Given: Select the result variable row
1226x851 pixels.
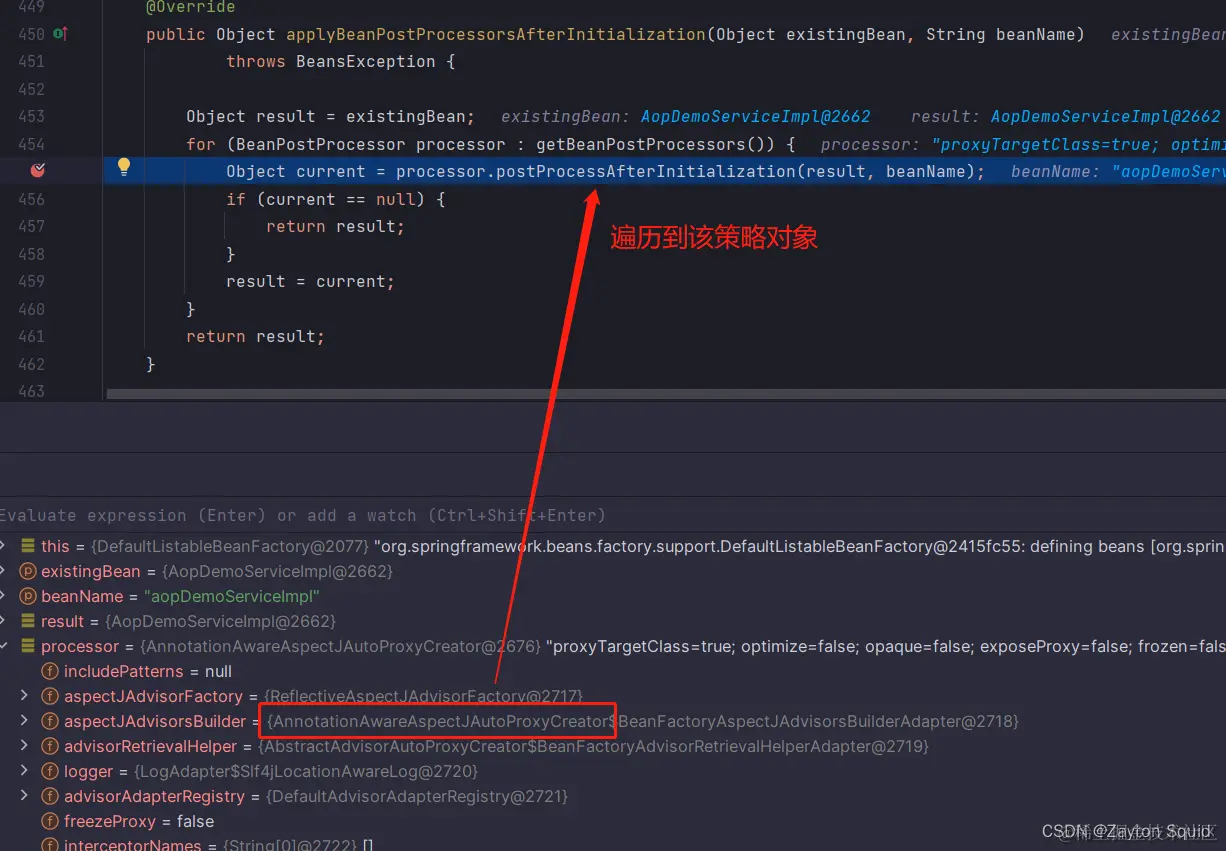Looking at the screenshot, I should coord(613,621).
